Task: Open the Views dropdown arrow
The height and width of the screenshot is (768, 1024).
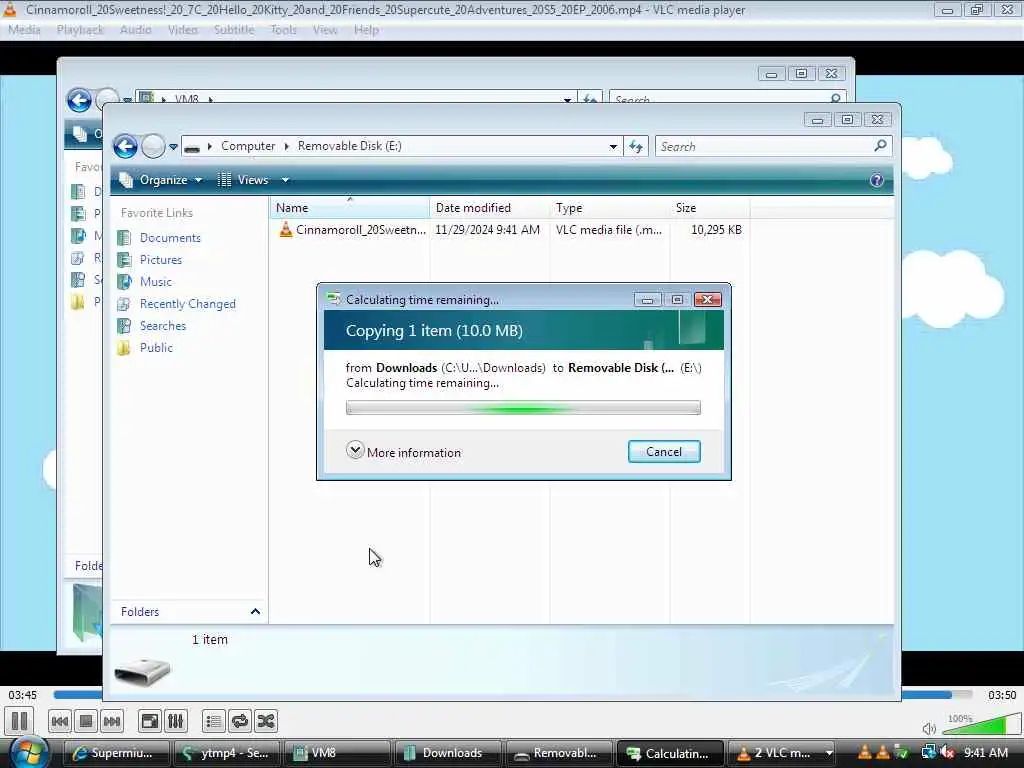Action: [285, 180]
